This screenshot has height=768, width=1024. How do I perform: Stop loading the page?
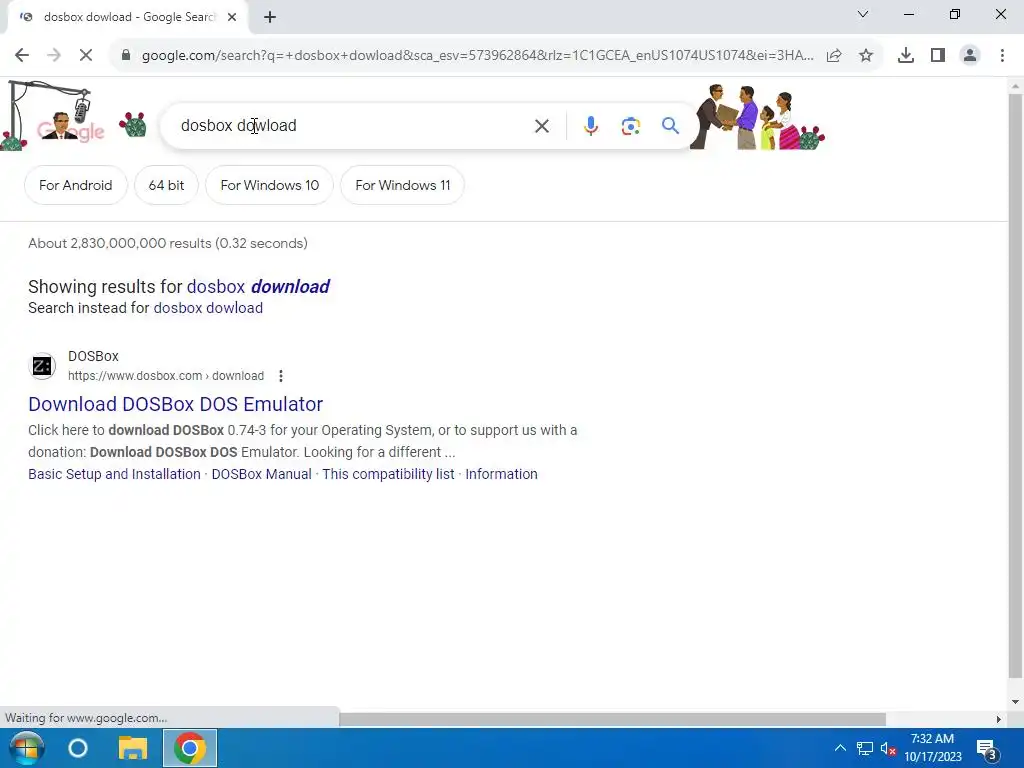[86, 56]
